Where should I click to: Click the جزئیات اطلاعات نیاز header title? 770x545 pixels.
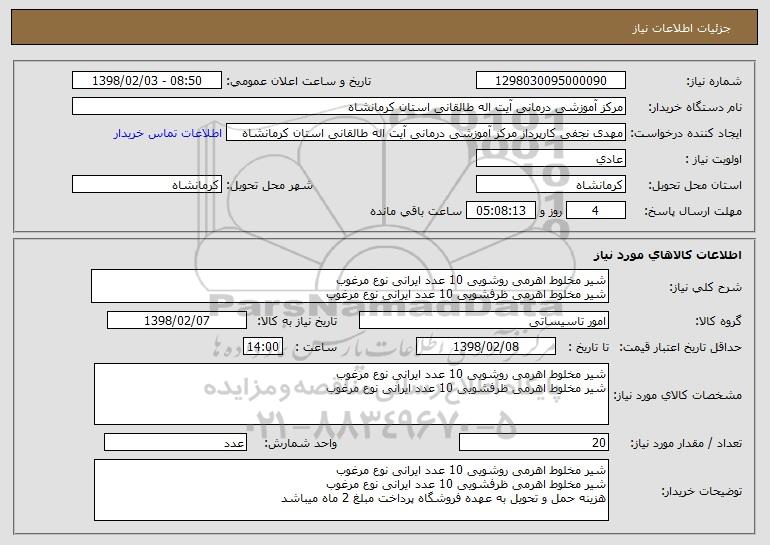pos(681,28)
